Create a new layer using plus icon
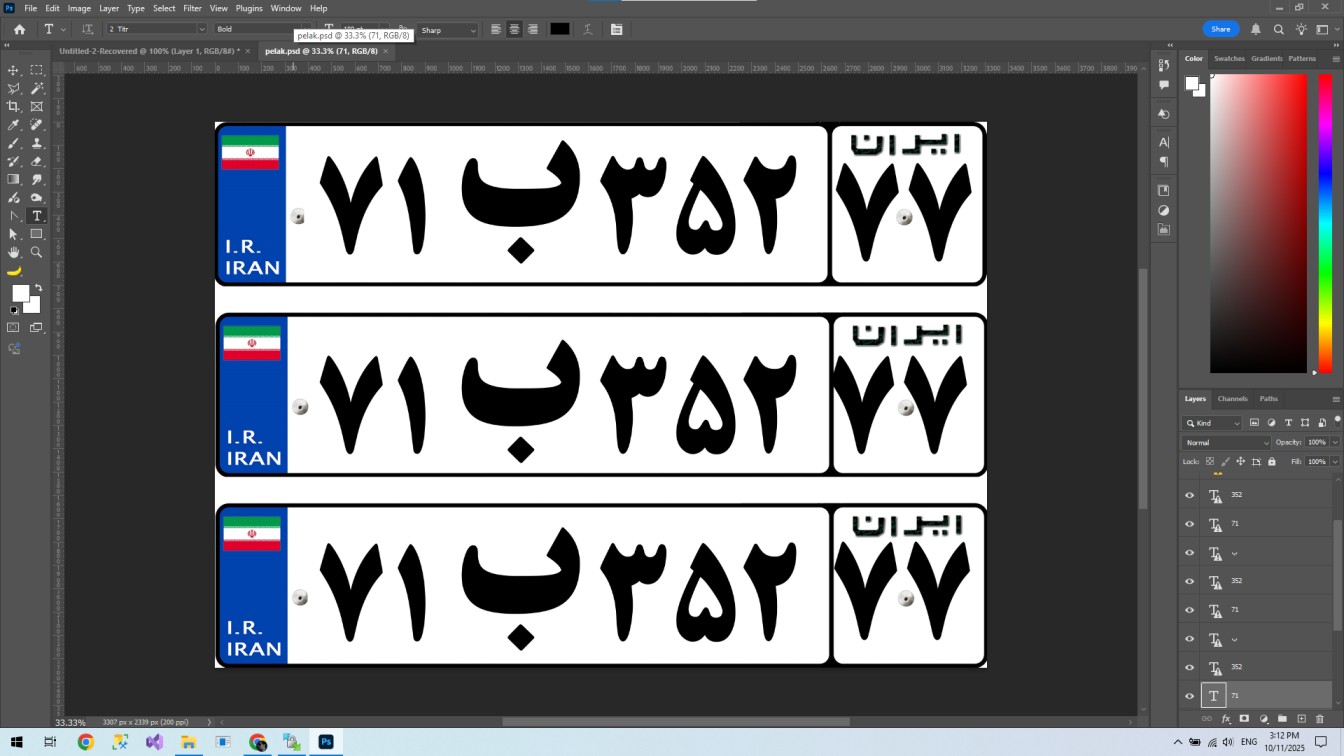Screen dimensions: 1344x756 coord(1301,719)
